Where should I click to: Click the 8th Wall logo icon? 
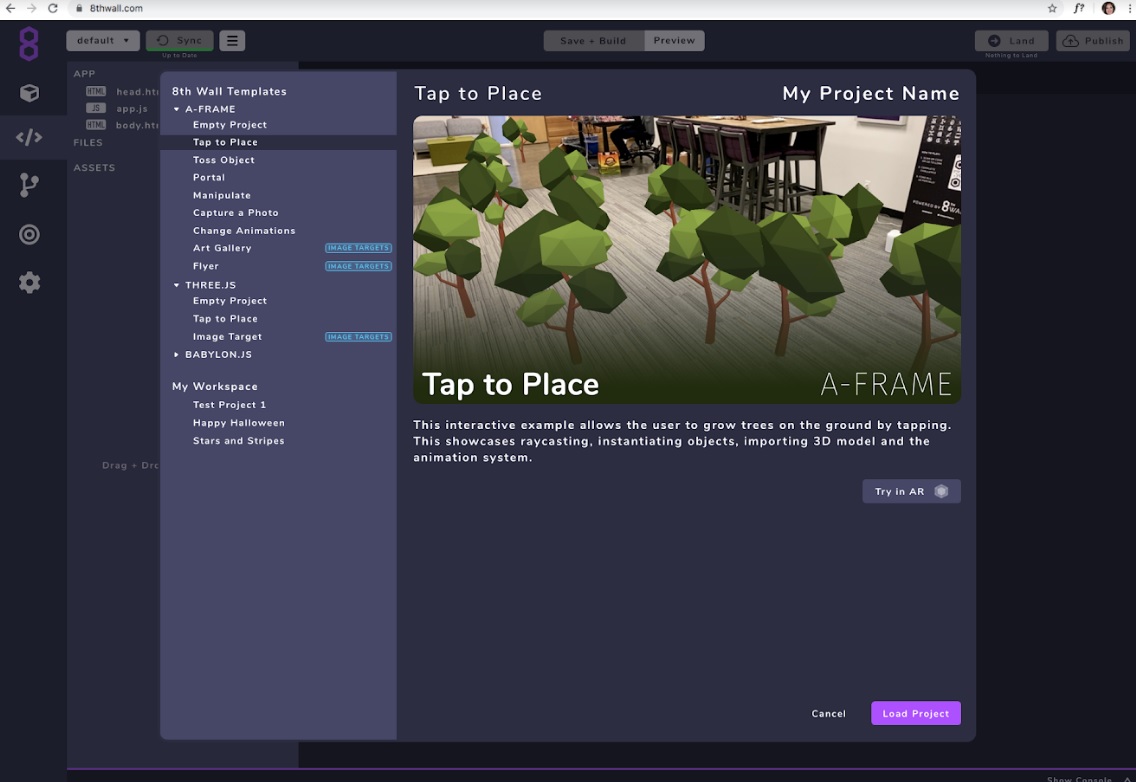(x=29, y=43)
